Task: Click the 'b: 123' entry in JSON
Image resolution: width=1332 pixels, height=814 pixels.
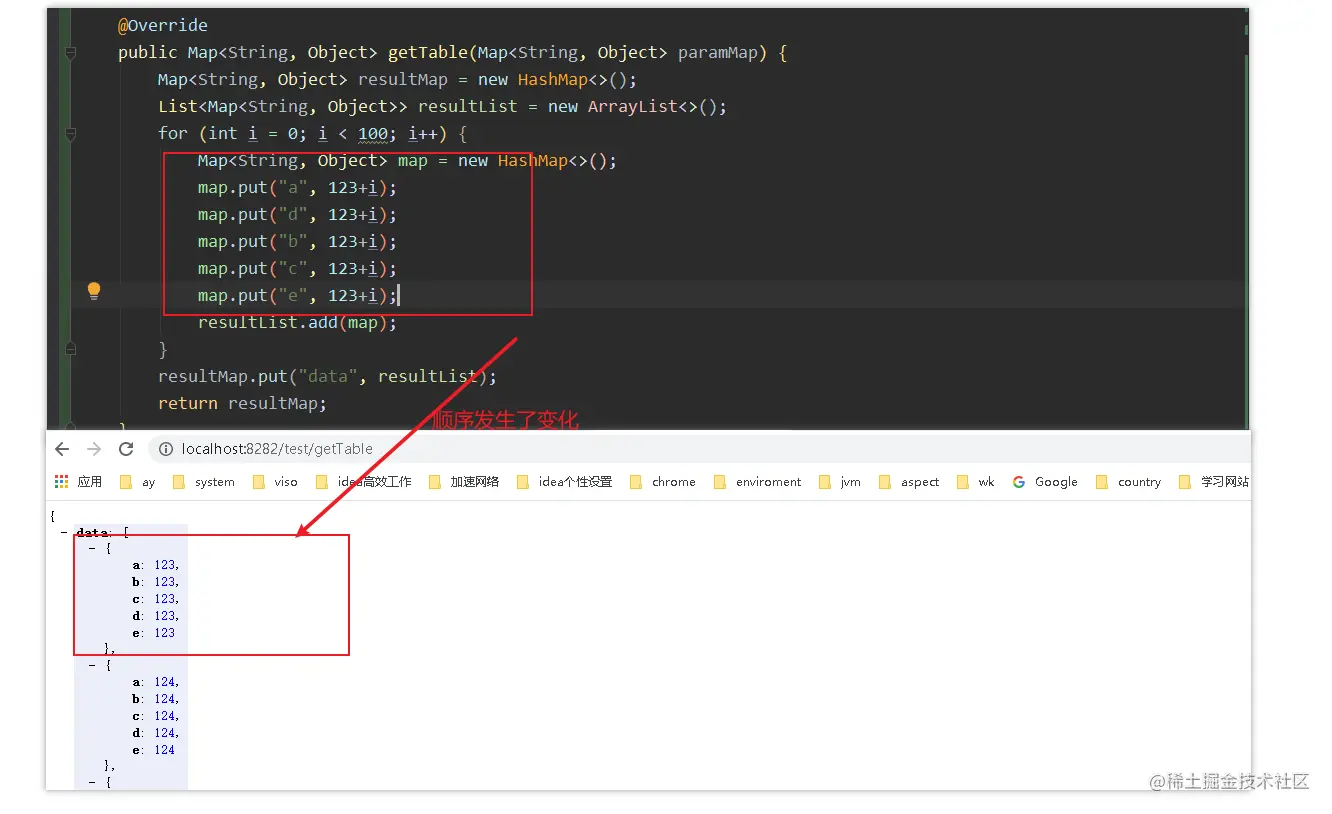Action: click(x=155, y=582)
